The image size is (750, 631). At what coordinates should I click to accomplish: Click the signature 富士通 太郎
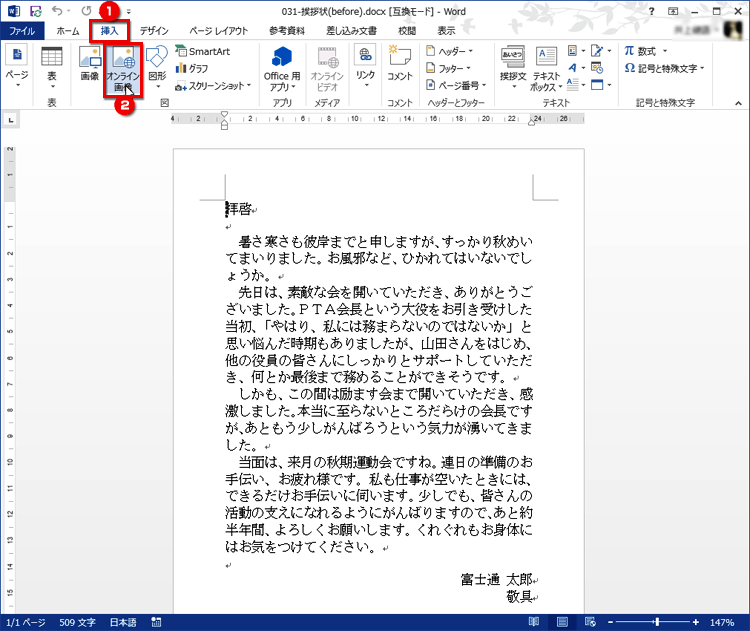[496, 579]
